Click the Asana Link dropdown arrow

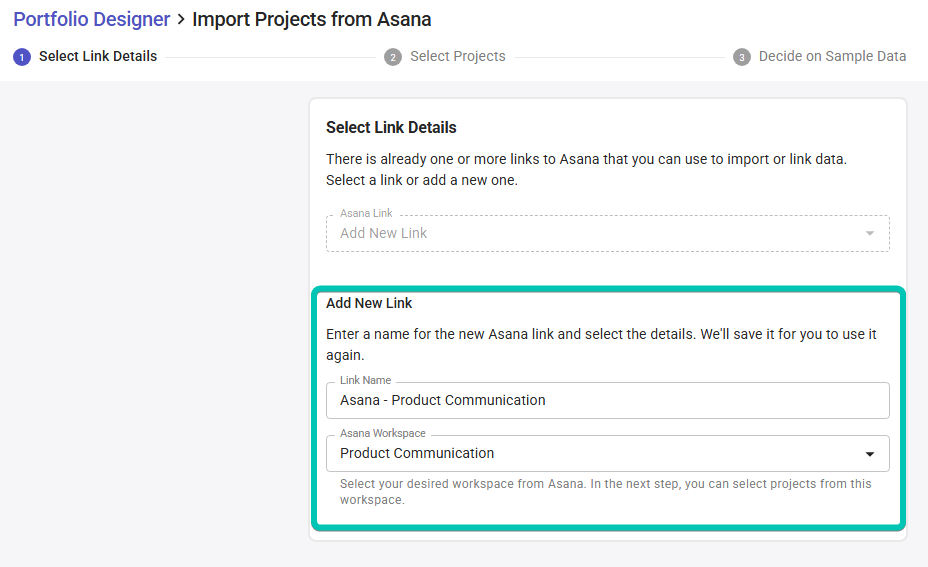pyautogui.click(x=869, y=233)
